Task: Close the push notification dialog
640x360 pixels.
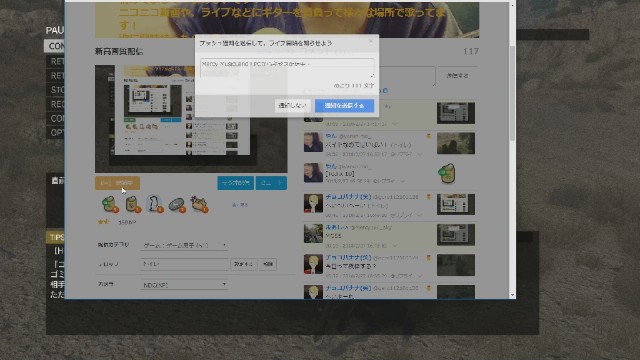Action: 371,41
